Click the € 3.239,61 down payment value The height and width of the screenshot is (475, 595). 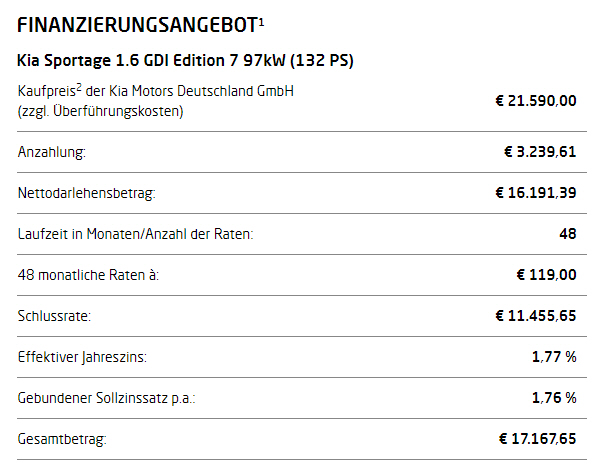click(x=540, y=152)
